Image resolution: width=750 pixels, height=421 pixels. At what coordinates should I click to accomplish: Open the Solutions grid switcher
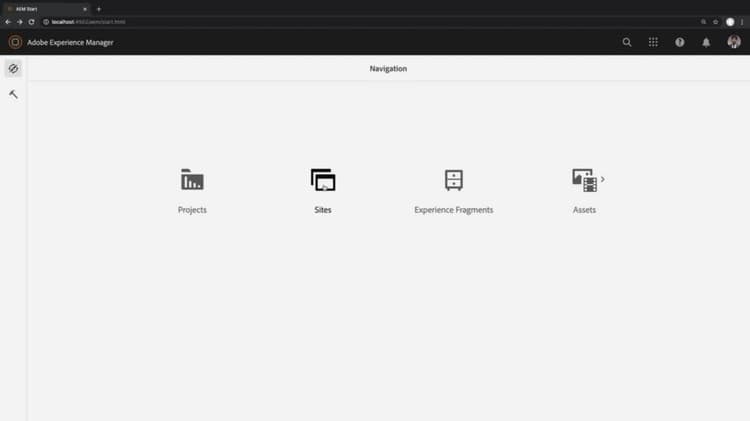pos(653,42)
